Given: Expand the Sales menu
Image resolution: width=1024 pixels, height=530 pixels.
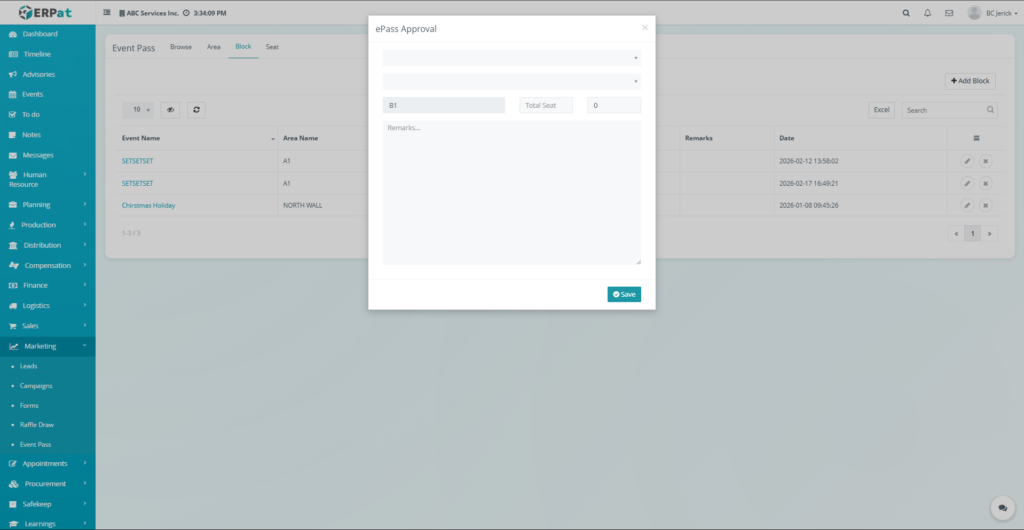Looking at the screenshot, I should pyautogui.click(x=47, y=326).
